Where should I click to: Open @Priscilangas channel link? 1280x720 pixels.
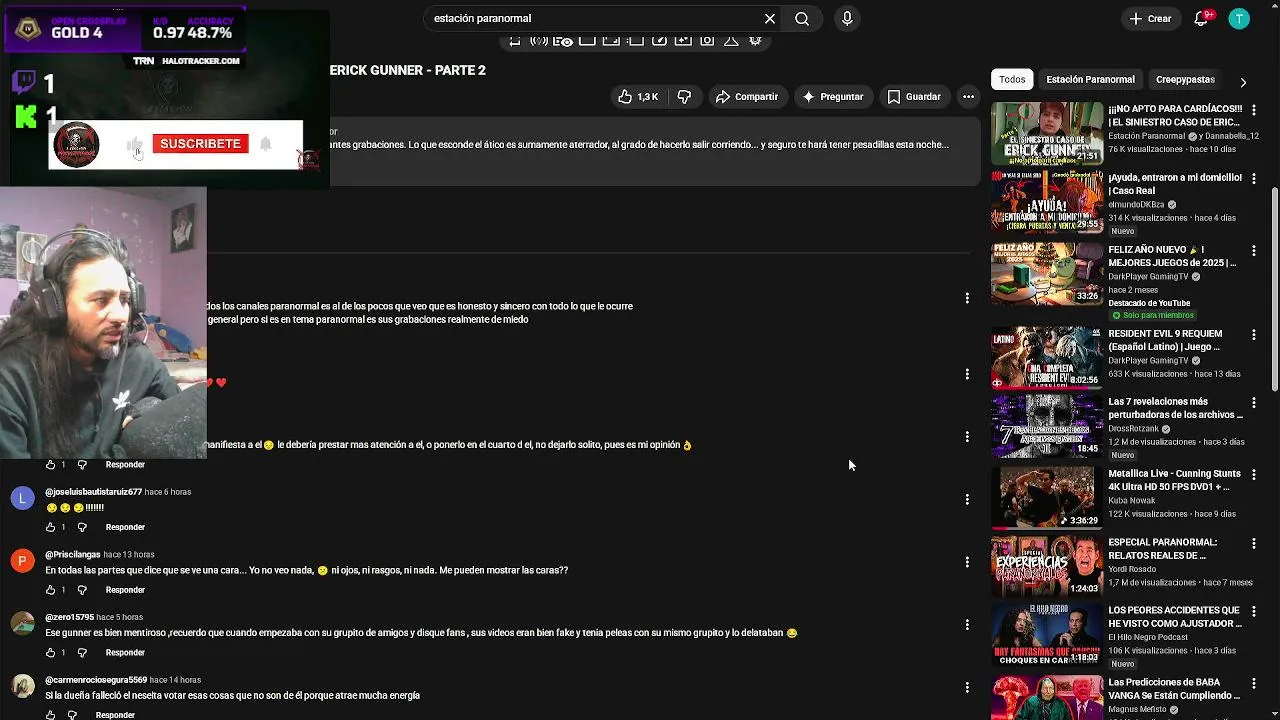click(72, 554)
